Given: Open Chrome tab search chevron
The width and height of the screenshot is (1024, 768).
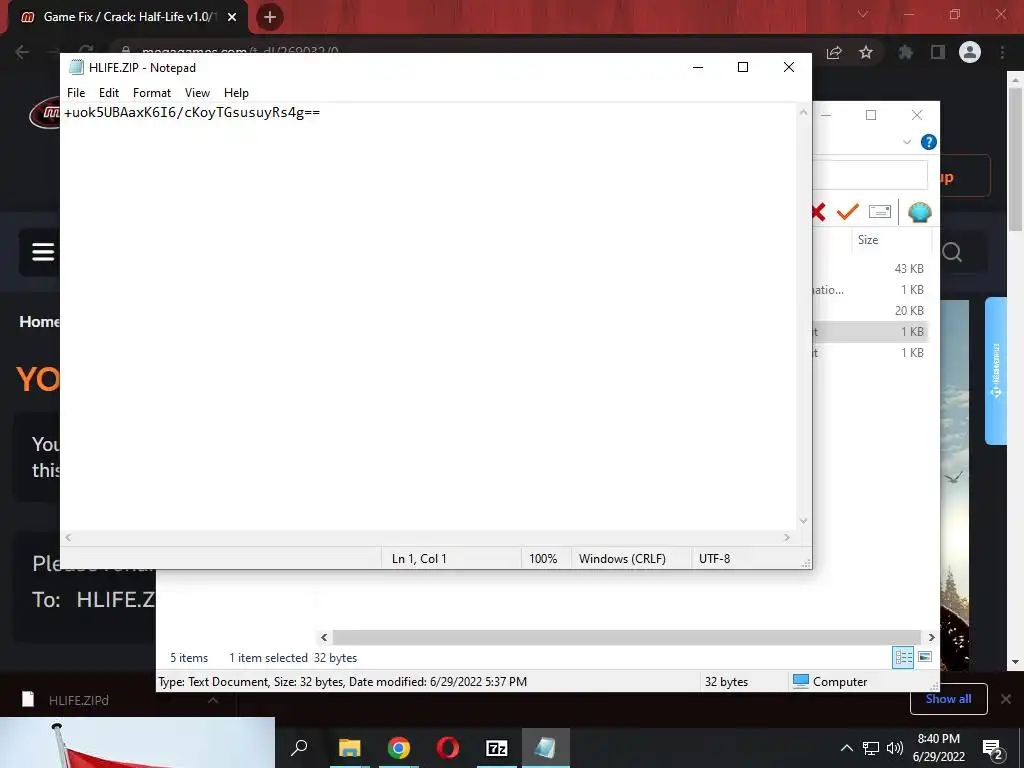Looking at the screenshot, I should tap(863, 14).
